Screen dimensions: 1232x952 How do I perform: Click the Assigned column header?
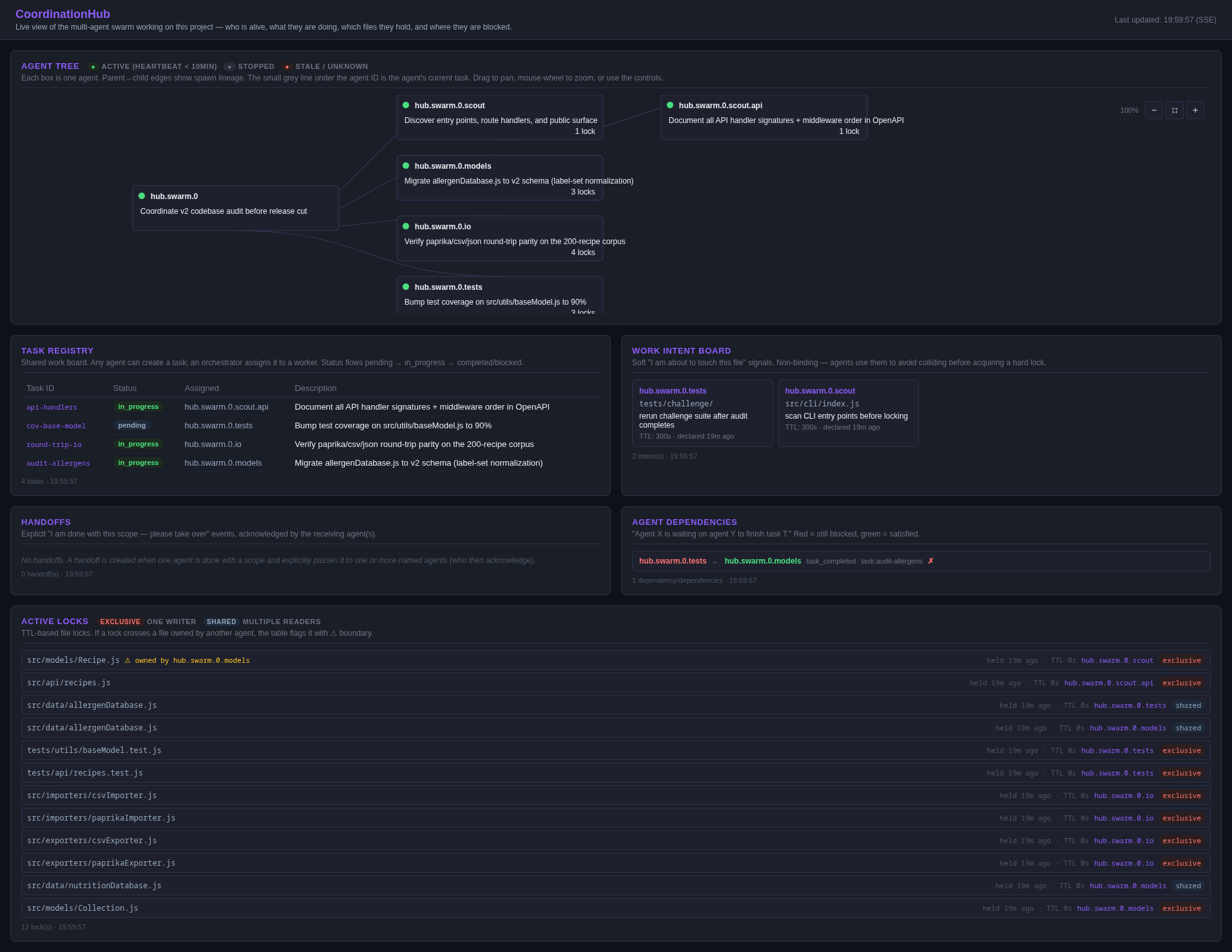click(202, 388)
